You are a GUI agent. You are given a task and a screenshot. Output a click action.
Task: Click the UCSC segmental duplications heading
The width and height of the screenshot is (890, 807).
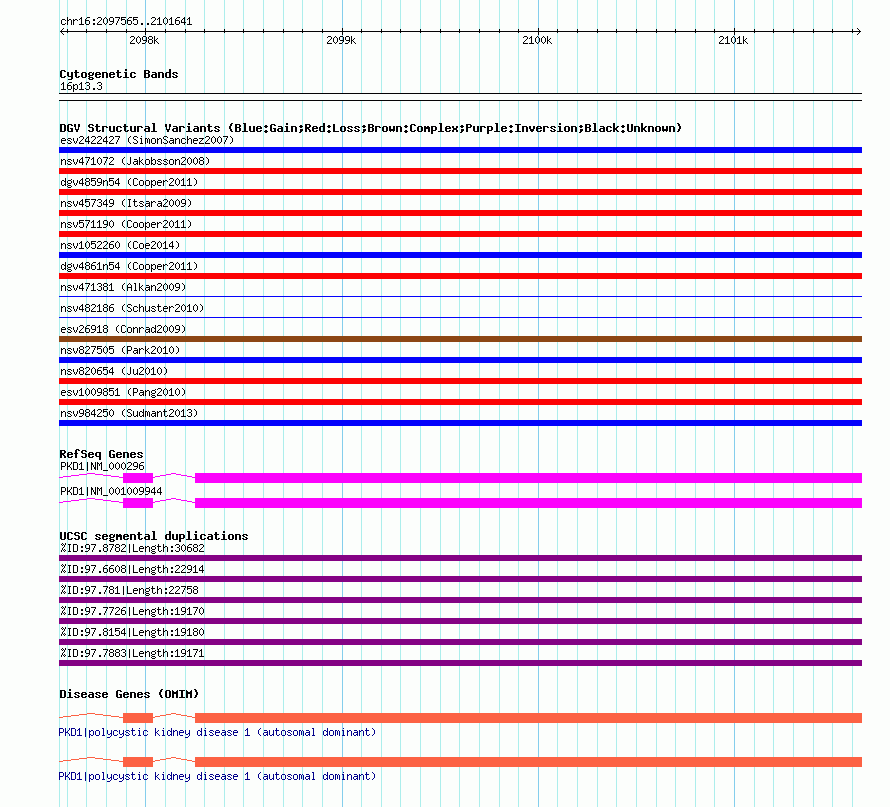(154, 536)
